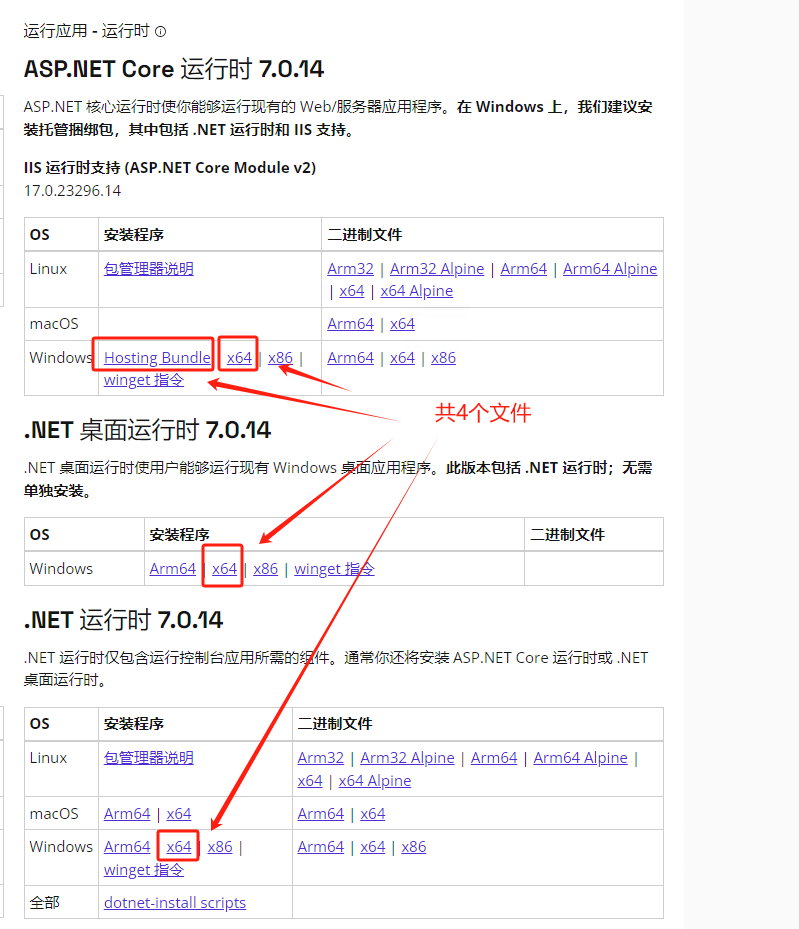Select the .NET 运行时 7.0.14 heading

(x=123, y=620)
